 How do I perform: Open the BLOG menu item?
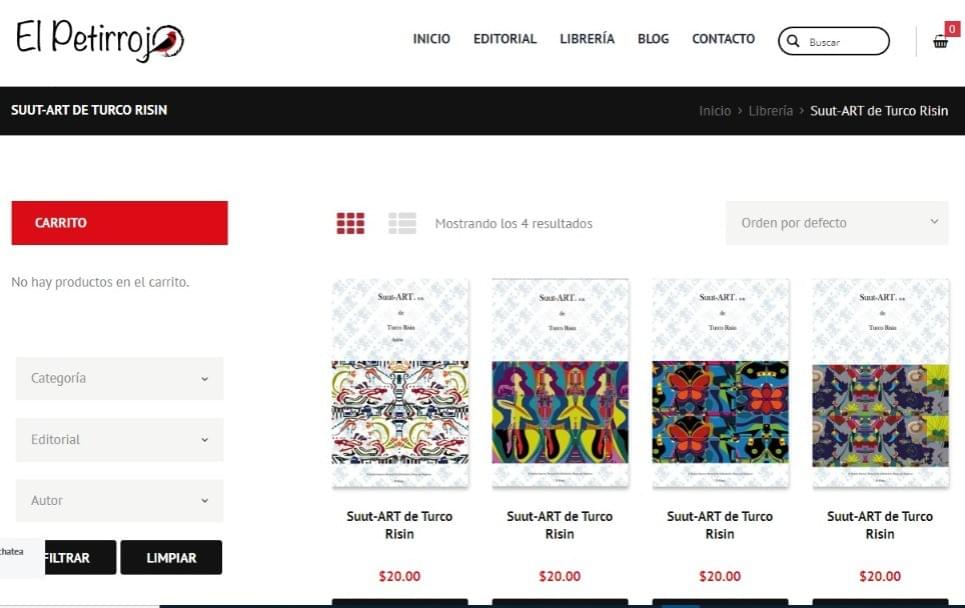pyautogui.click(x=653, y=39)
